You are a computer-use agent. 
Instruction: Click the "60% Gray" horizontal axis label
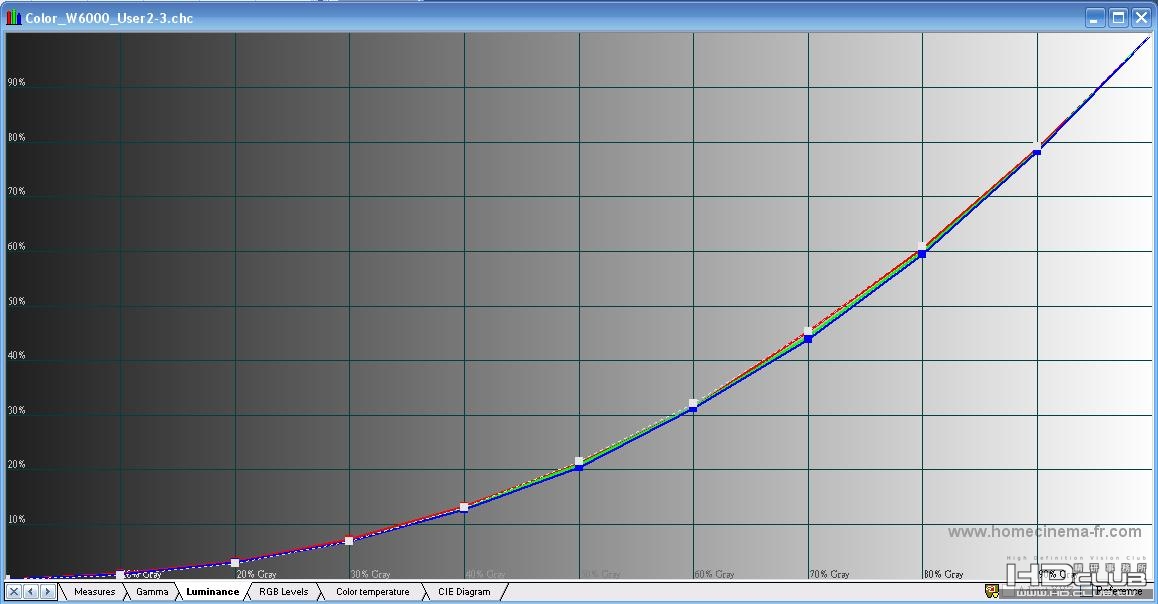pos(714,574)
